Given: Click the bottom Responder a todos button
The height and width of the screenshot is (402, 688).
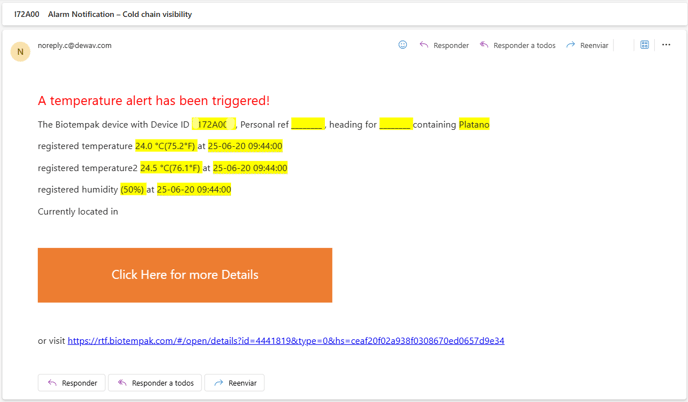Looking at the screenshot, I should click(x=155, y=383).
